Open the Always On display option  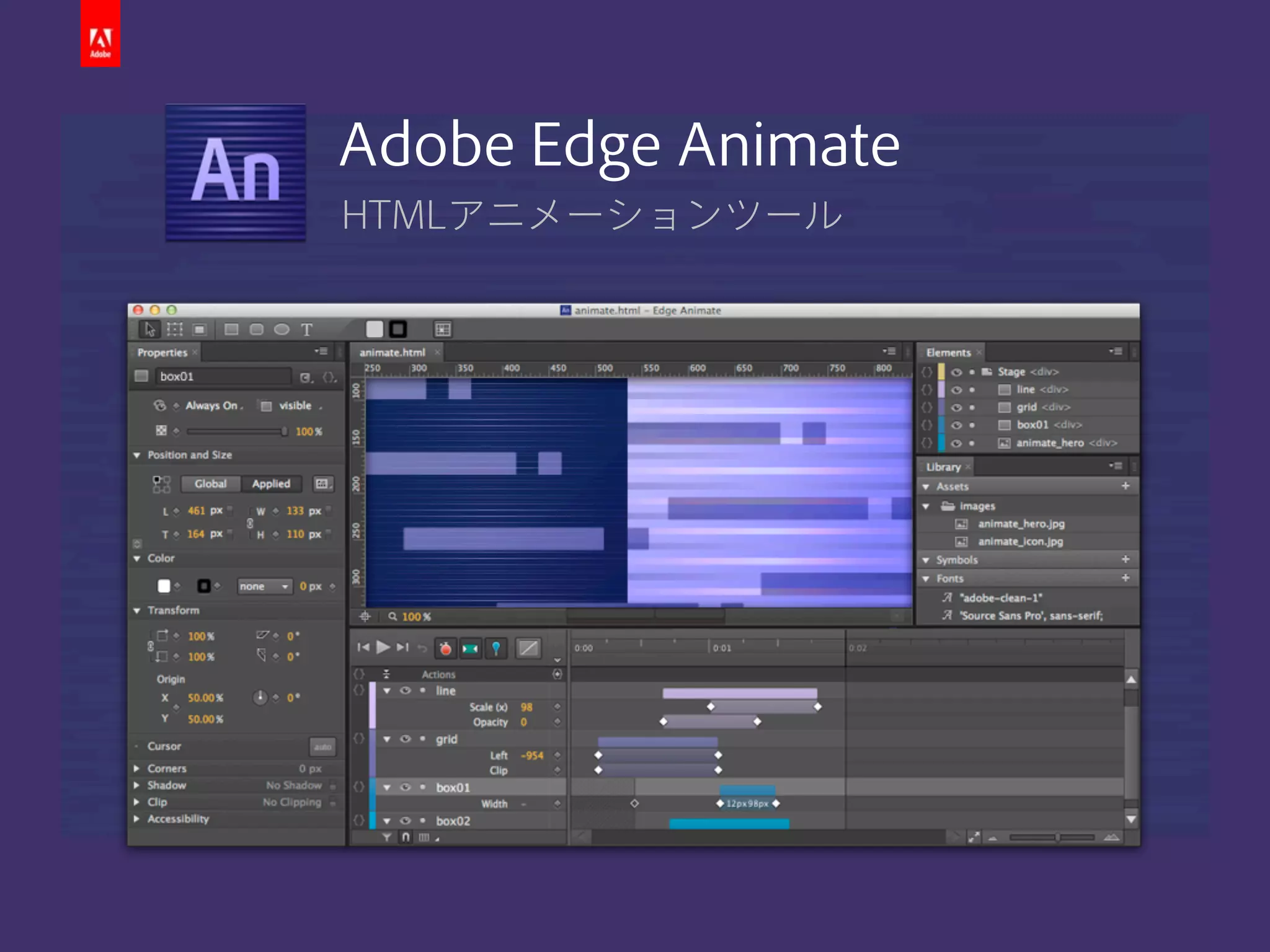[214, 405]
